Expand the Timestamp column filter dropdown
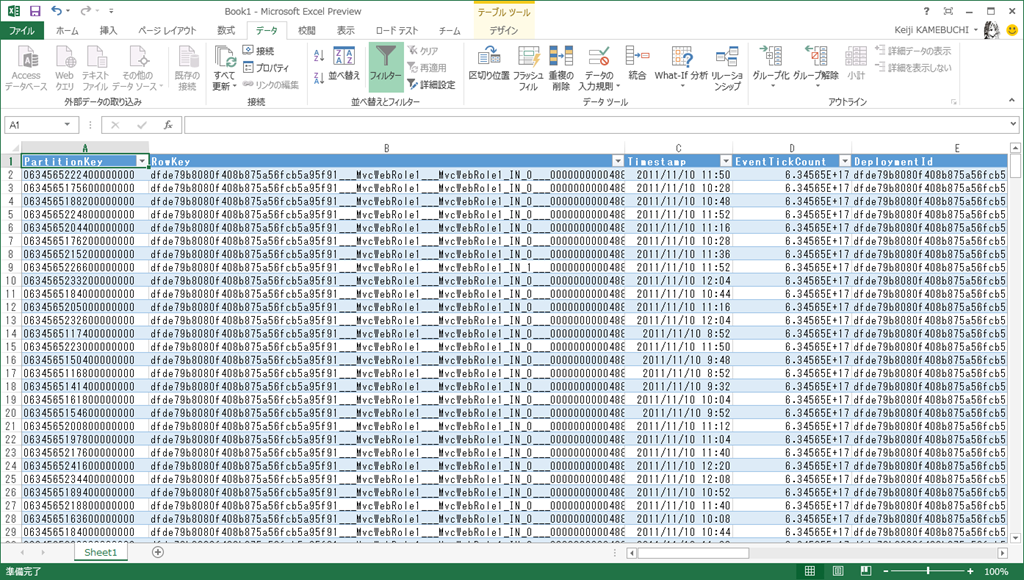Image resolution: width=1024 pixels, height=580 pixels. click(x=724, y=161)
